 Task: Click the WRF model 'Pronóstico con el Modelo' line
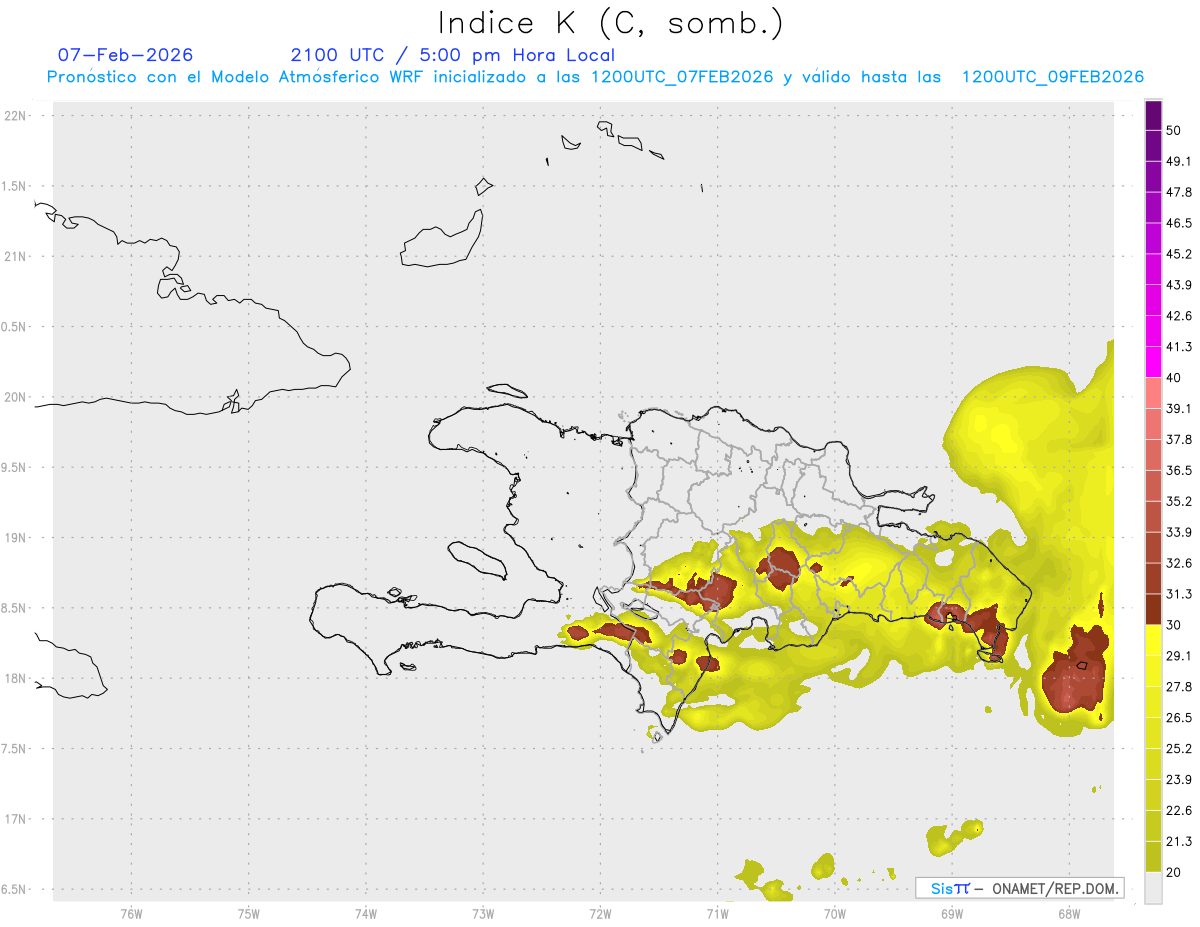point(595,77)
